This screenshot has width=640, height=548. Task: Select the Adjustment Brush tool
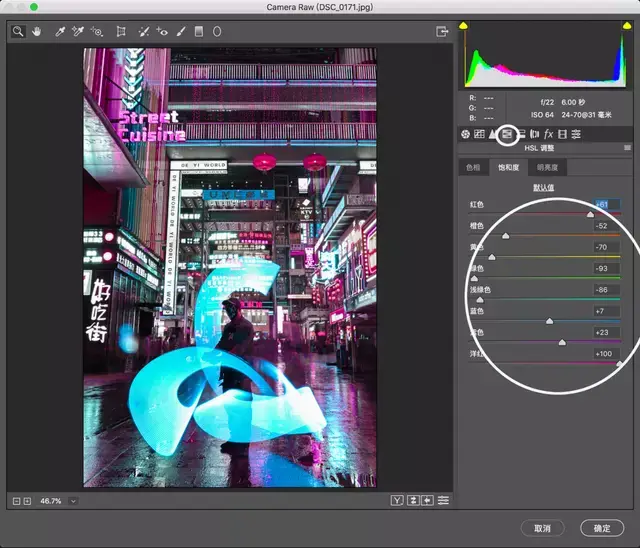pos(181,31)
